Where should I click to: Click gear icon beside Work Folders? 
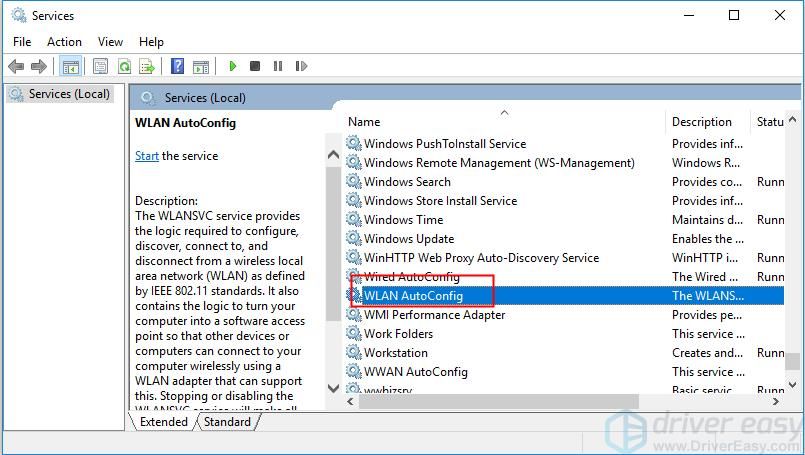click(354, 333)
